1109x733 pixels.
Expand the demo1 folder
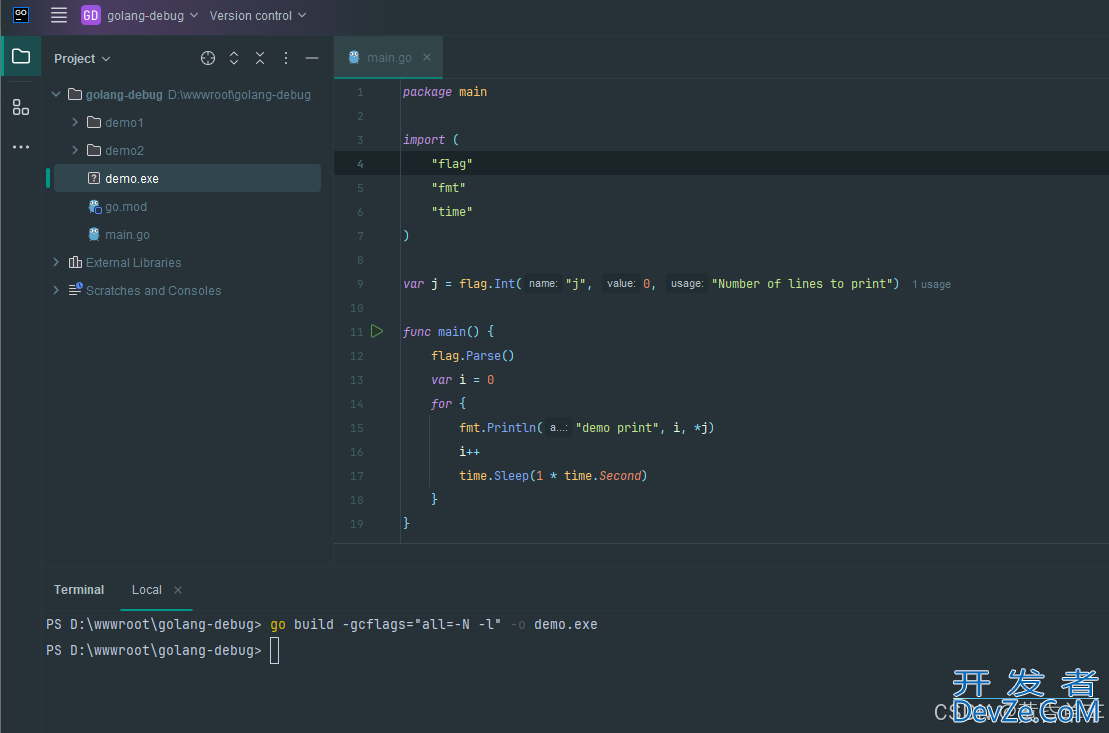75,122
